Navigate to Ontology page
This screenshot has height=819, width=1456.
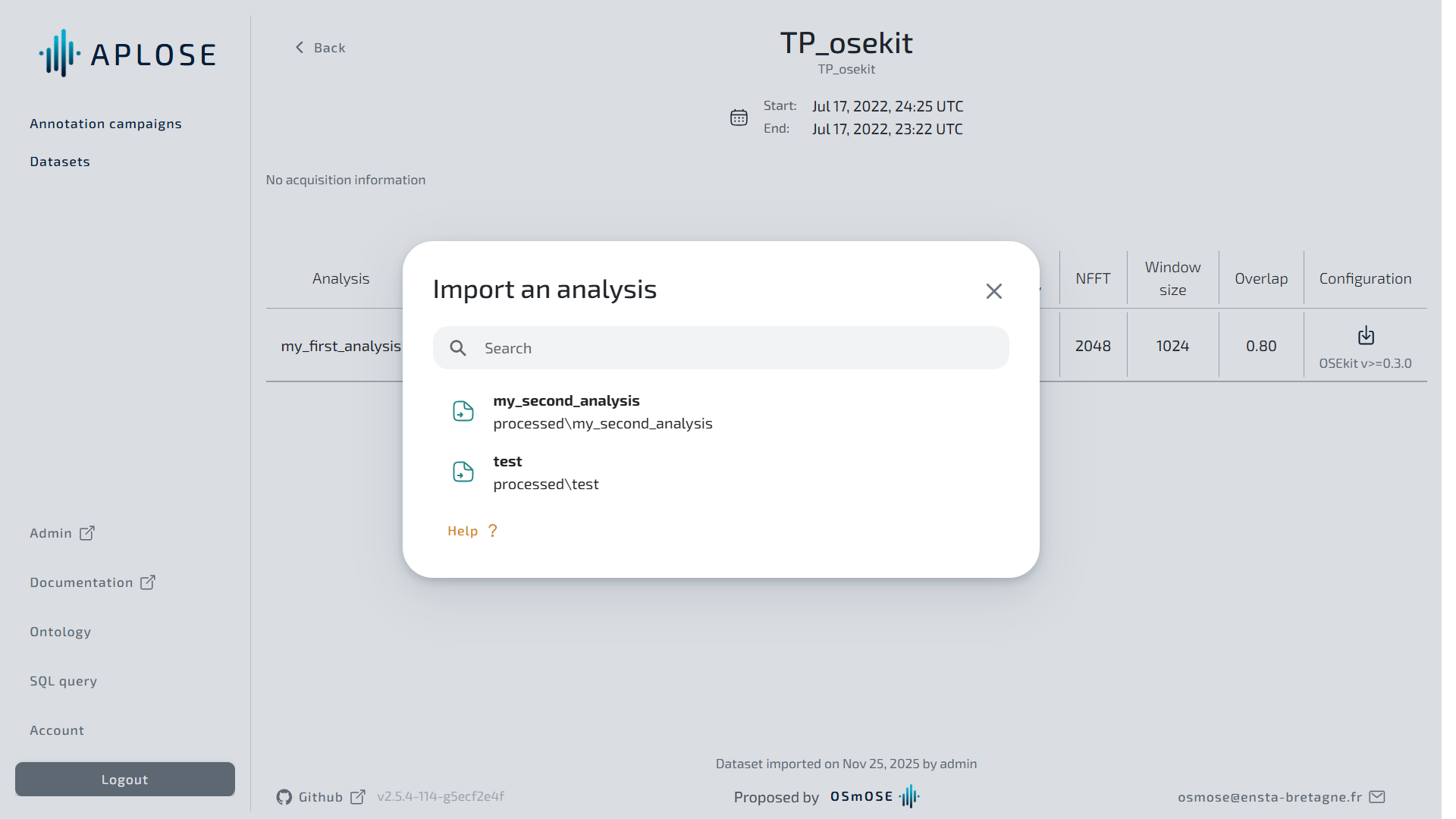[61, 632]
